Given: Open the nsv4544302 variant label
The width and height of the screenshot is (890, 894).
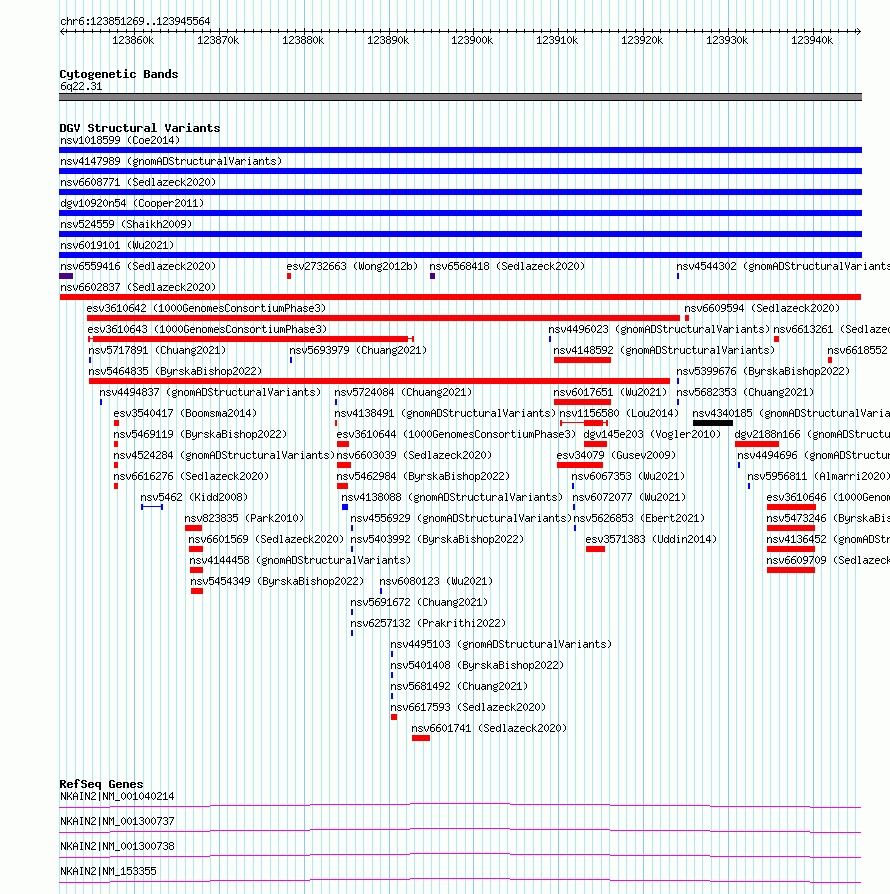Looking at the screenshot, I should click(x=783, y=266).
